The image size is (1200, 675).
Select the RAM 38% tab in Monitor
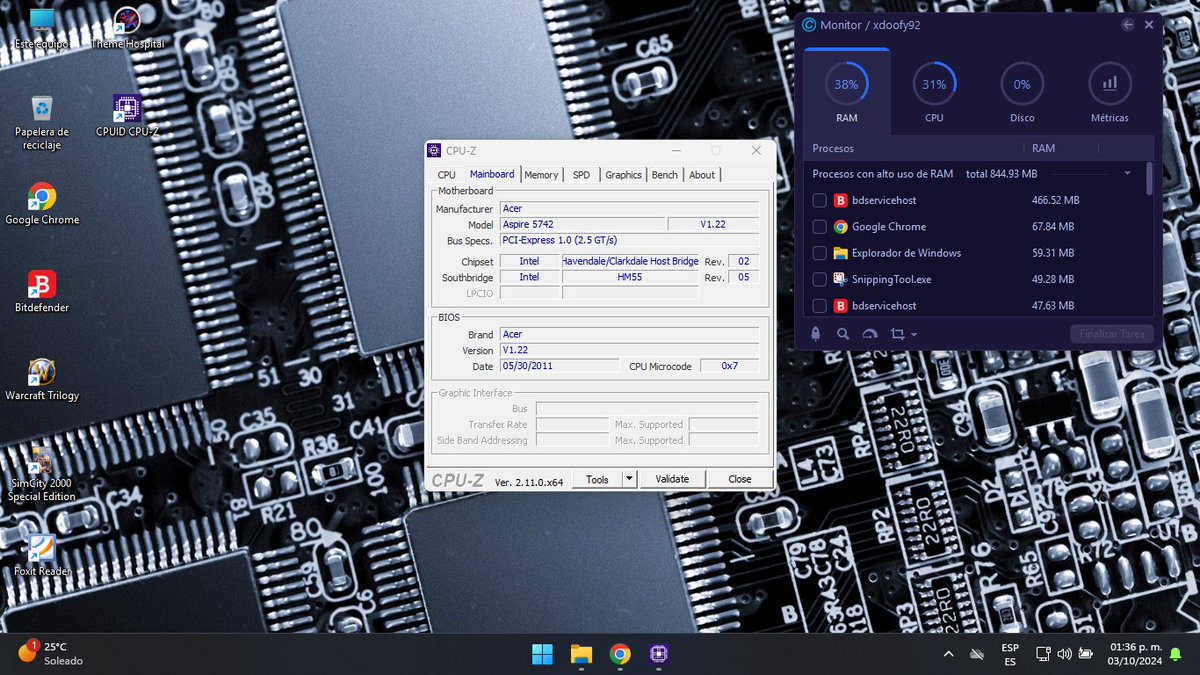846,93
